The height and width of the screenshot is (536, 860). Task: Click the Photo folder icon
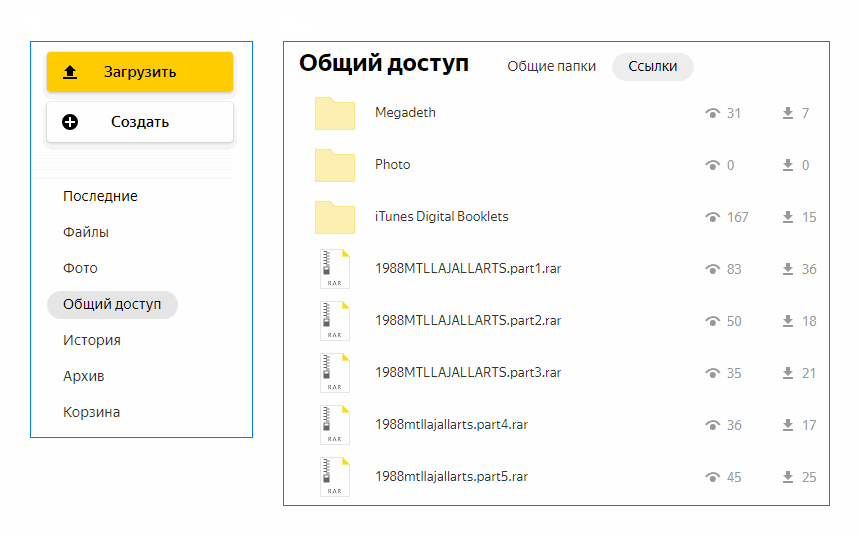[335, 166]
